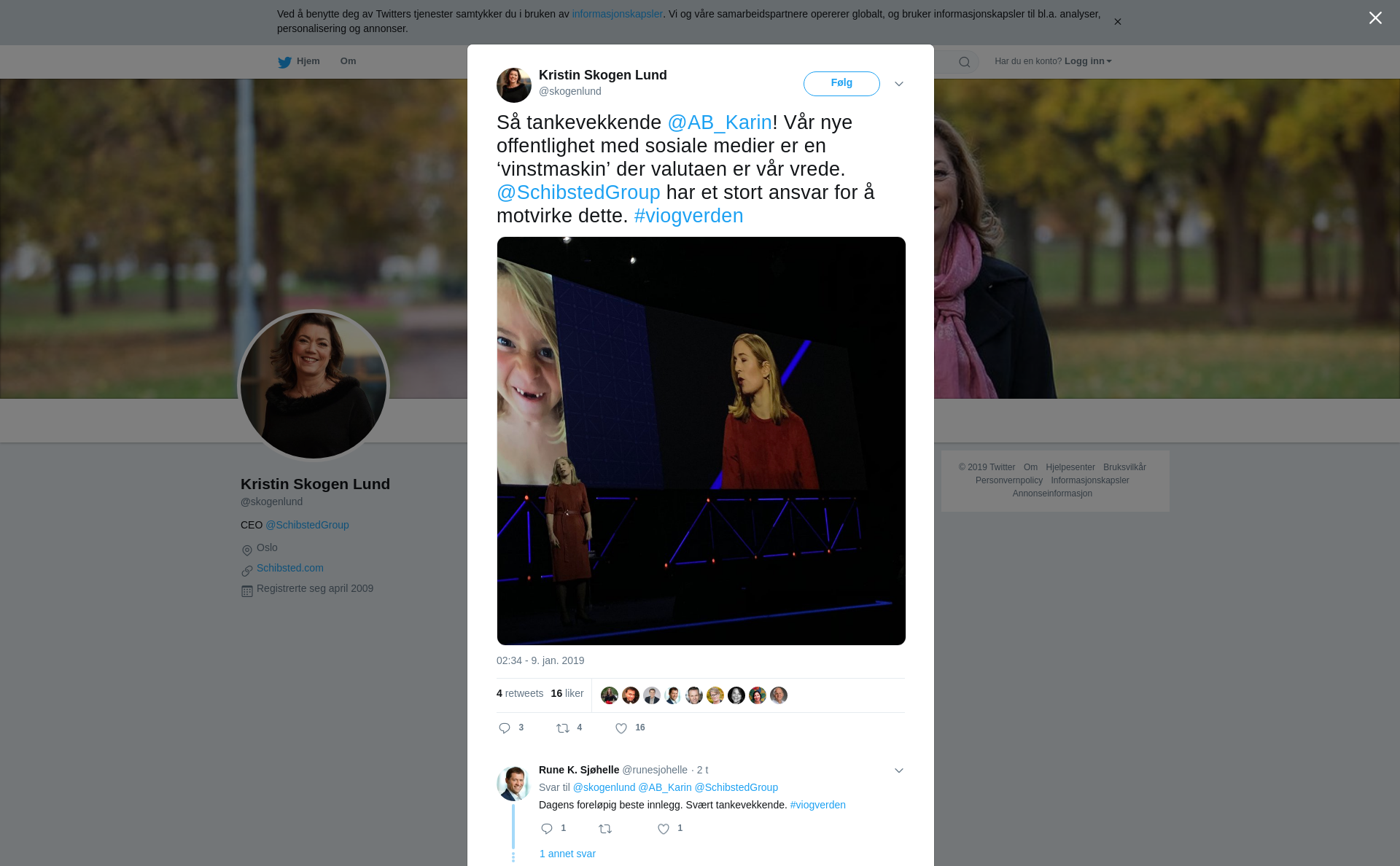Expand options chevron on Rune's reply
Screen dimensions: 1400x866
pos(898,771)
